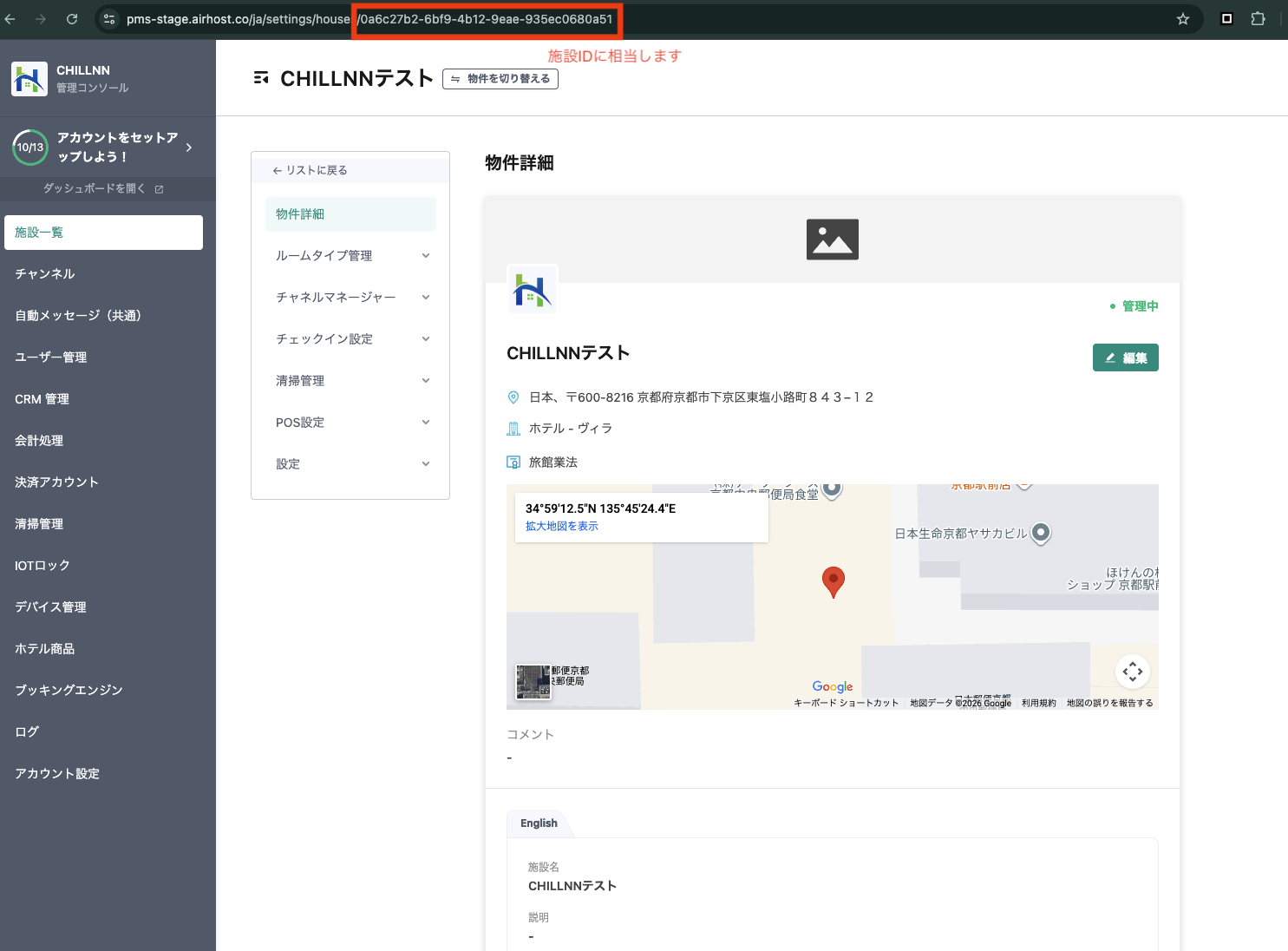The width and height of the screenshot is (1288, 951).
Task: Click 拡大地図を表示 link on map
Action: [562, 527]
